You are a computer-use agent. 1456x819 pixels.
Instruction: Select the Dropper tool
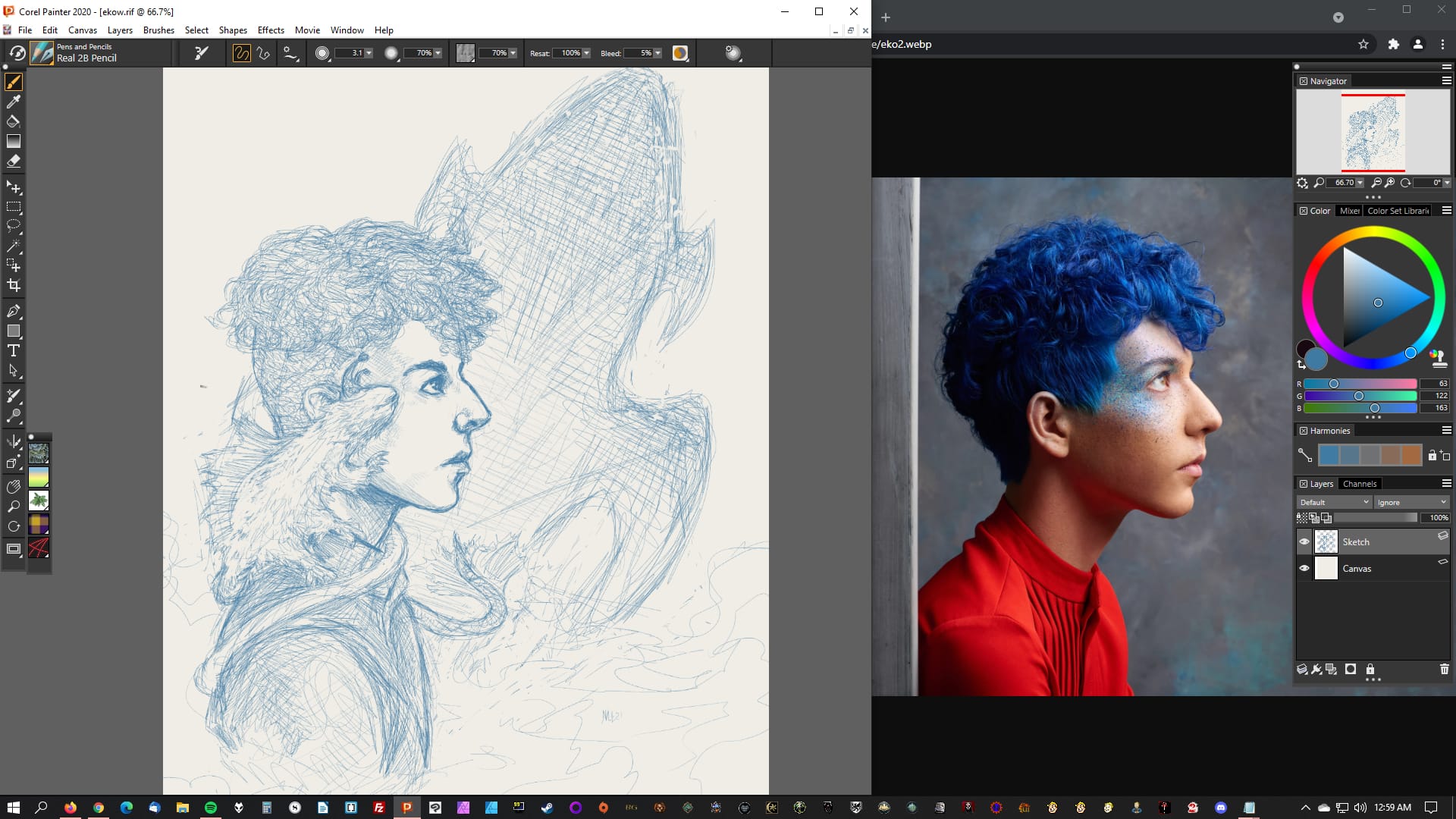14,102
